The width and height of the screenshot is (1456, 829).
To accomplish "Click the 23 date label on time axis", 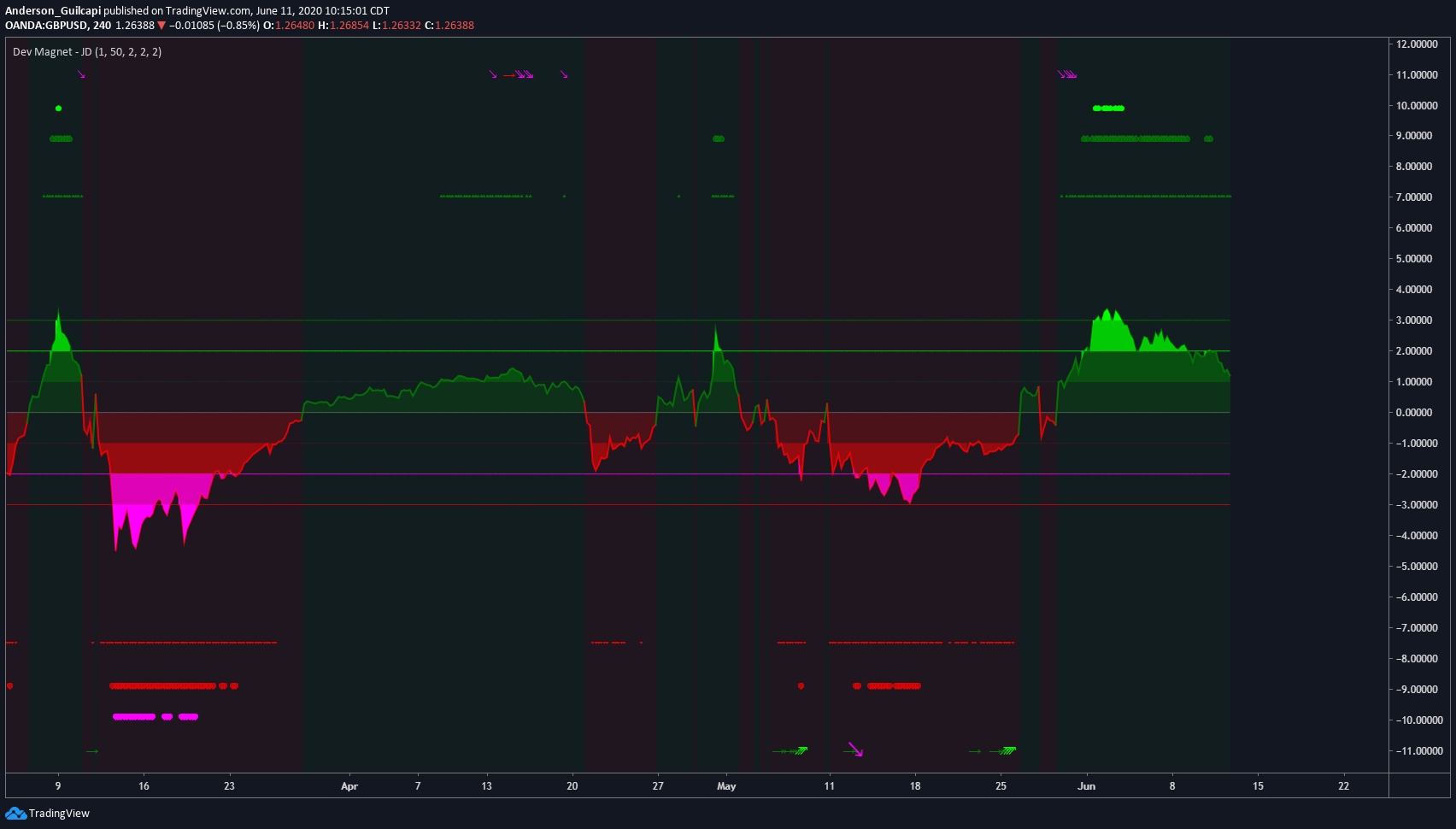I will 229,786.
